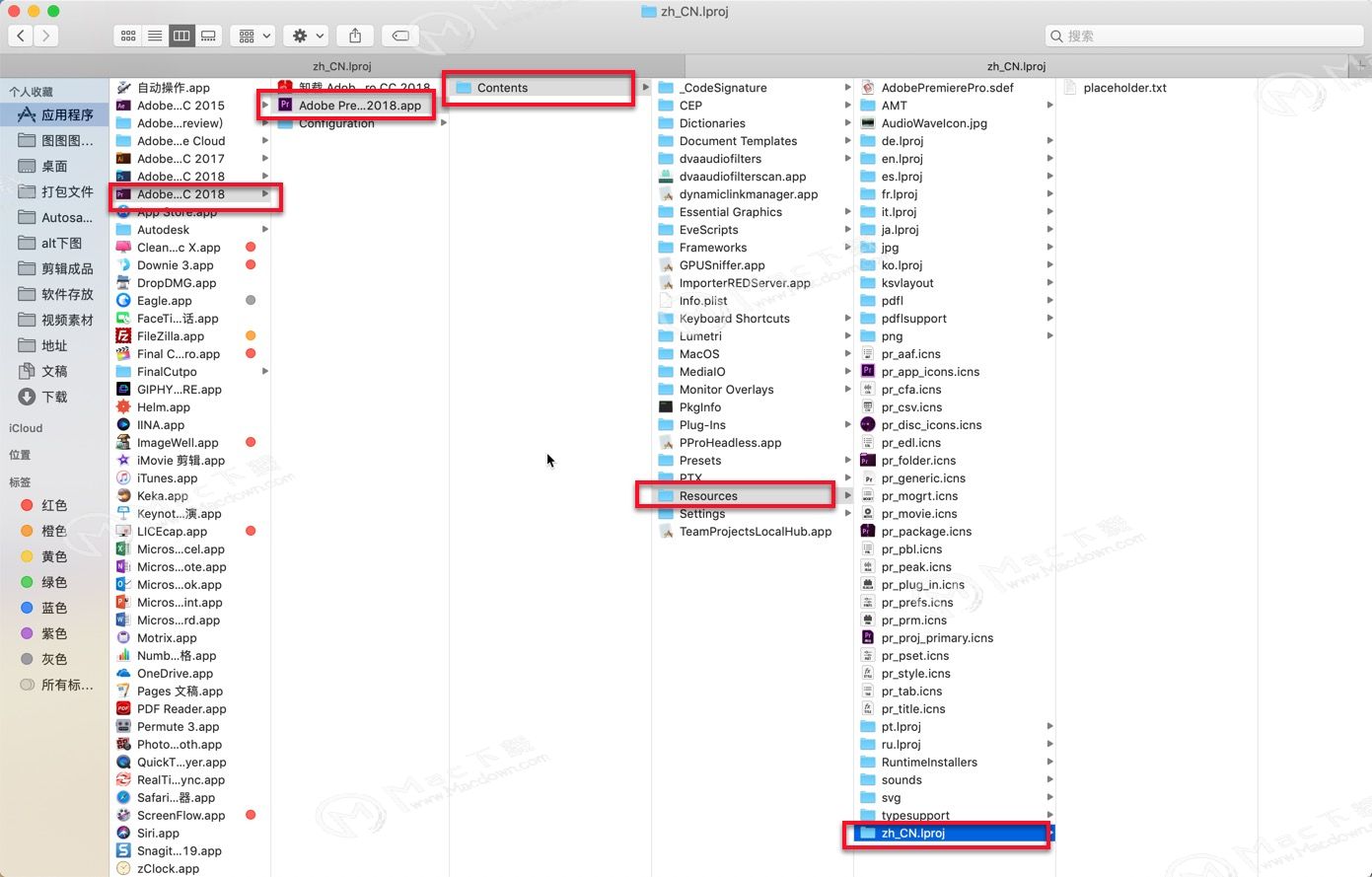Switch to list view mode

(155, 36)
